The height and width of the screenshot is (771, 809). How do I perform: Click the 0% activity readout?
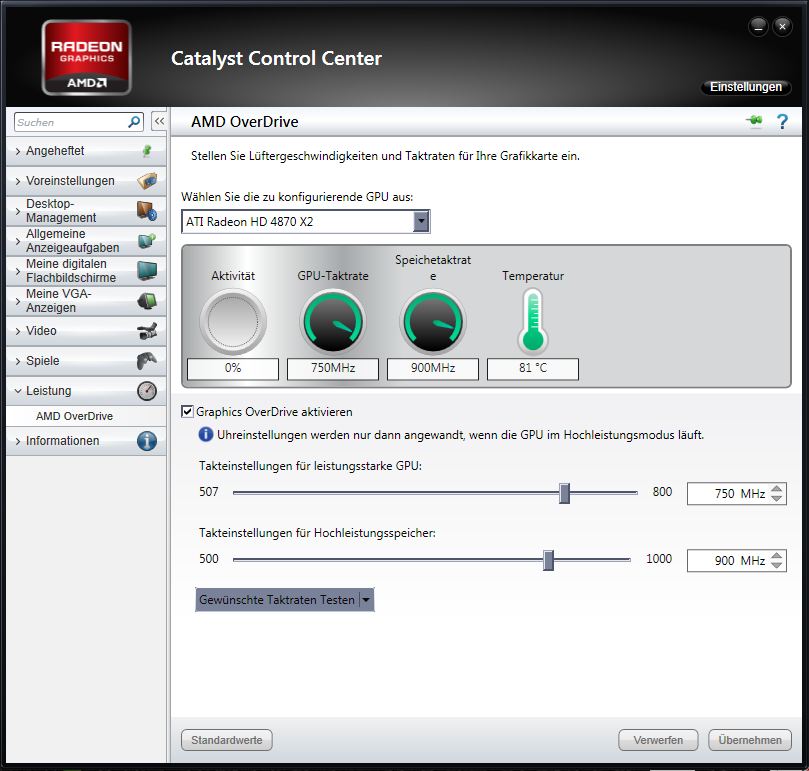(233, 368)
